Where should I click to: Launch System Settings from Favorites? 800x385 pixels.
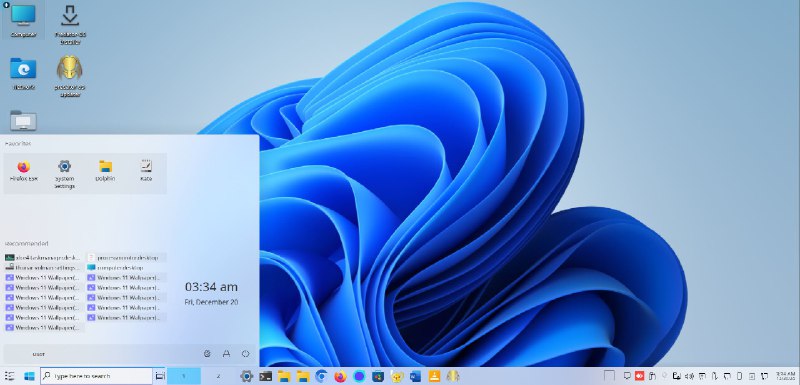(64, 174)
